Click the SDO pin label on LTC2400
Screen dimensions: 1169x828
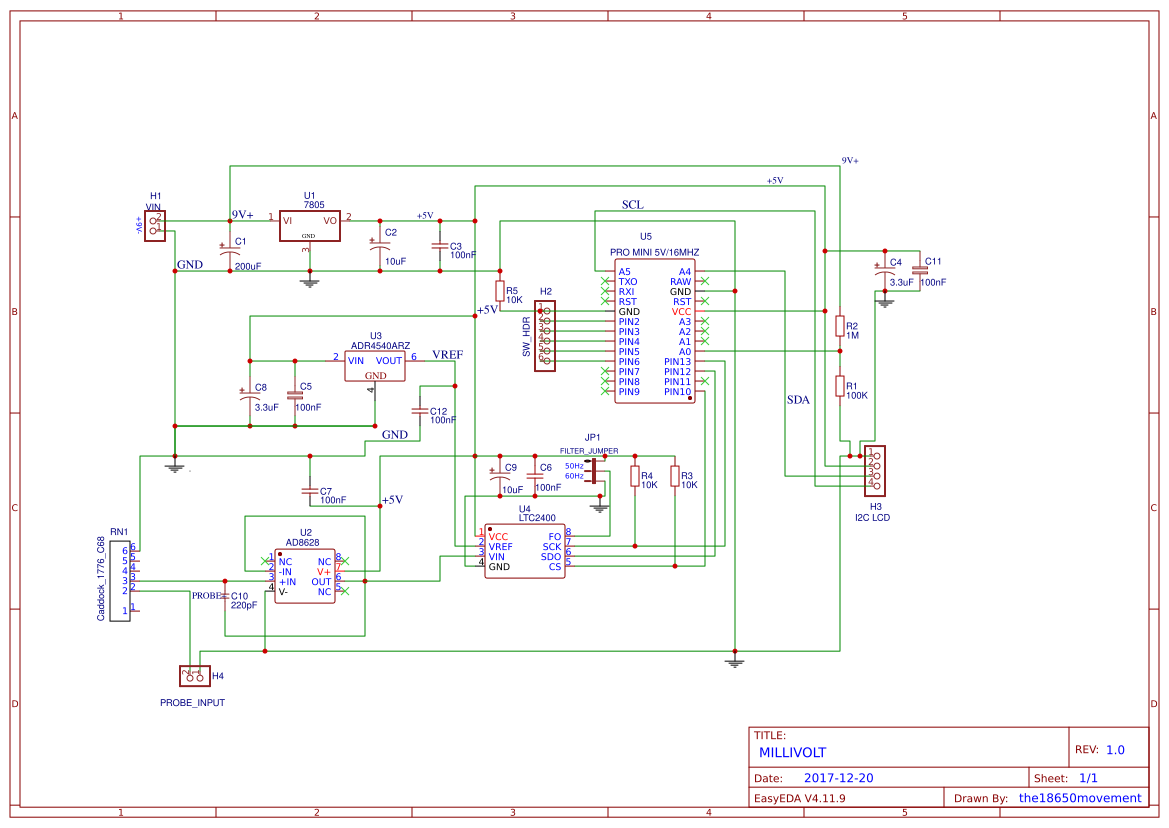click(551, 557)
